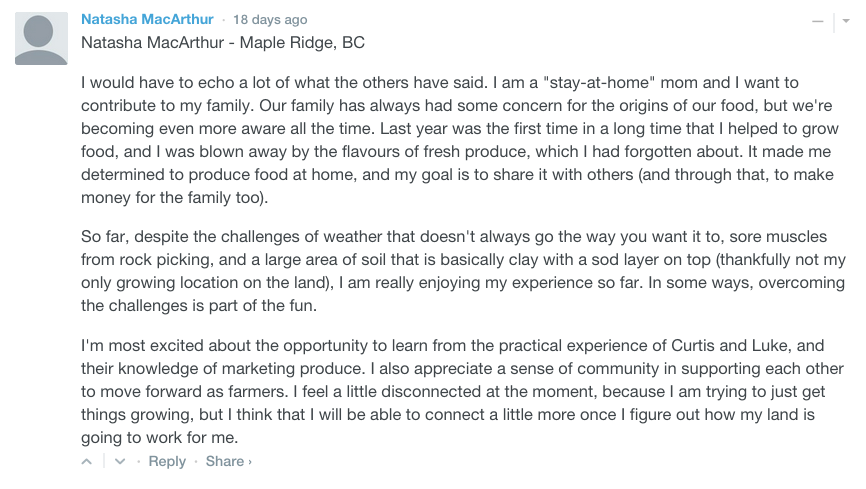Open the comment options dropdown arrow

[841, 20]
